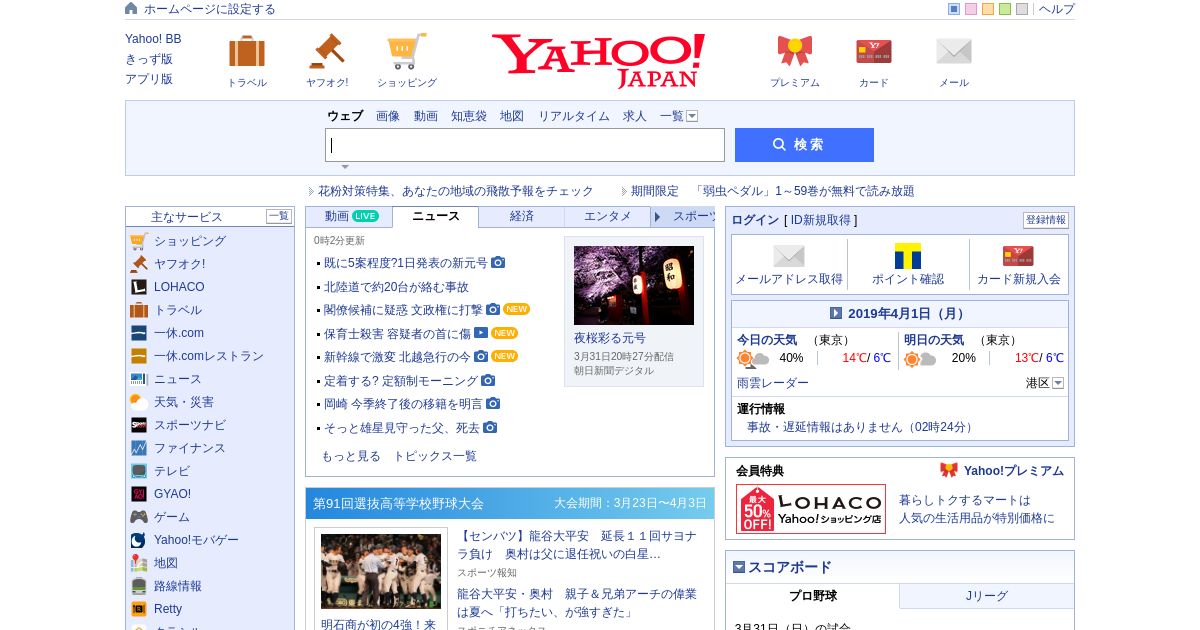Open the 港区 weather area dropdown
Image resolution: width=1200 pixels, height=630 pixels.
(1058, 383)
